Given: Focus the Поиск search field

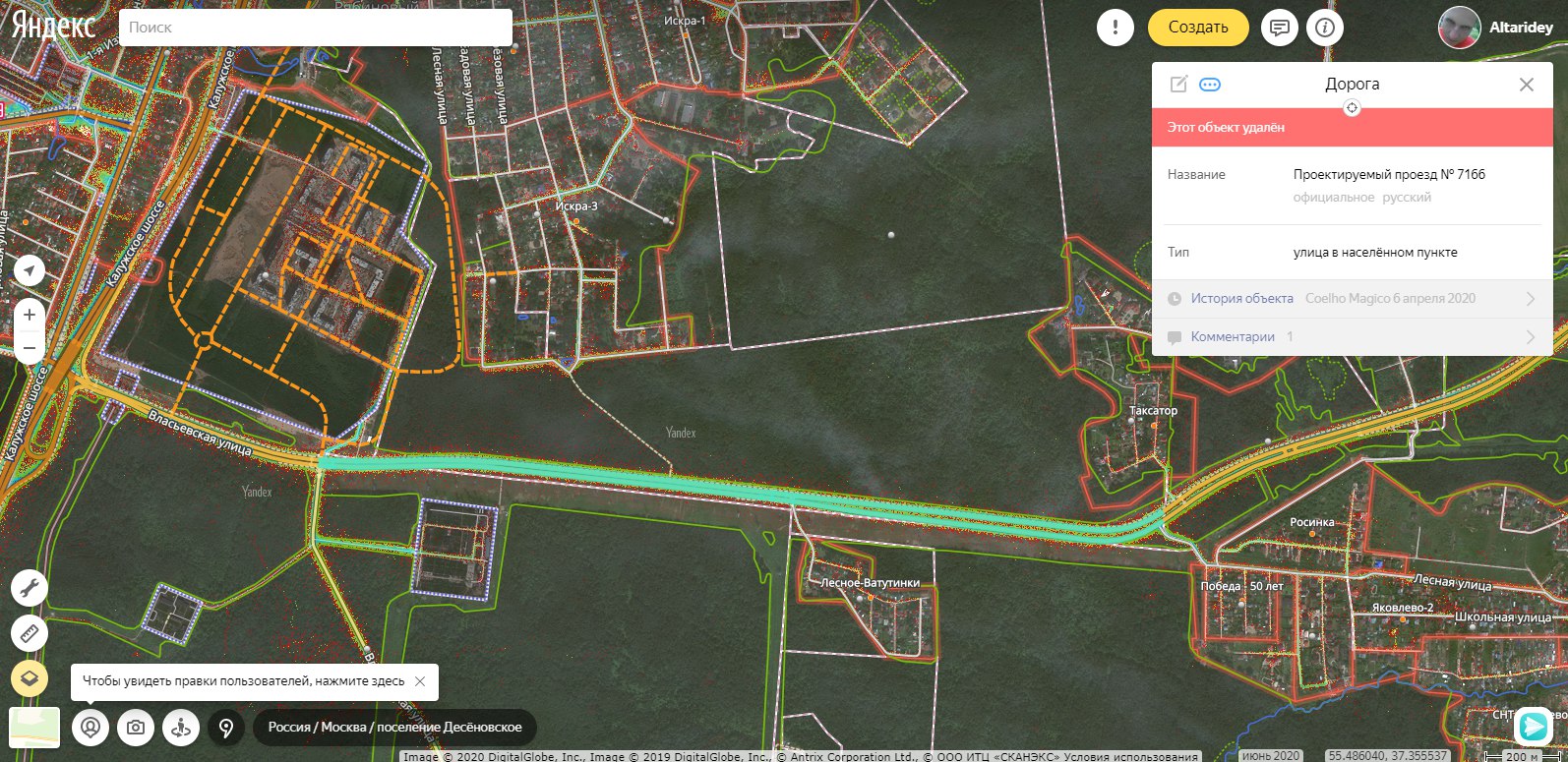Looking at the screenshot, I should point(315,28).
